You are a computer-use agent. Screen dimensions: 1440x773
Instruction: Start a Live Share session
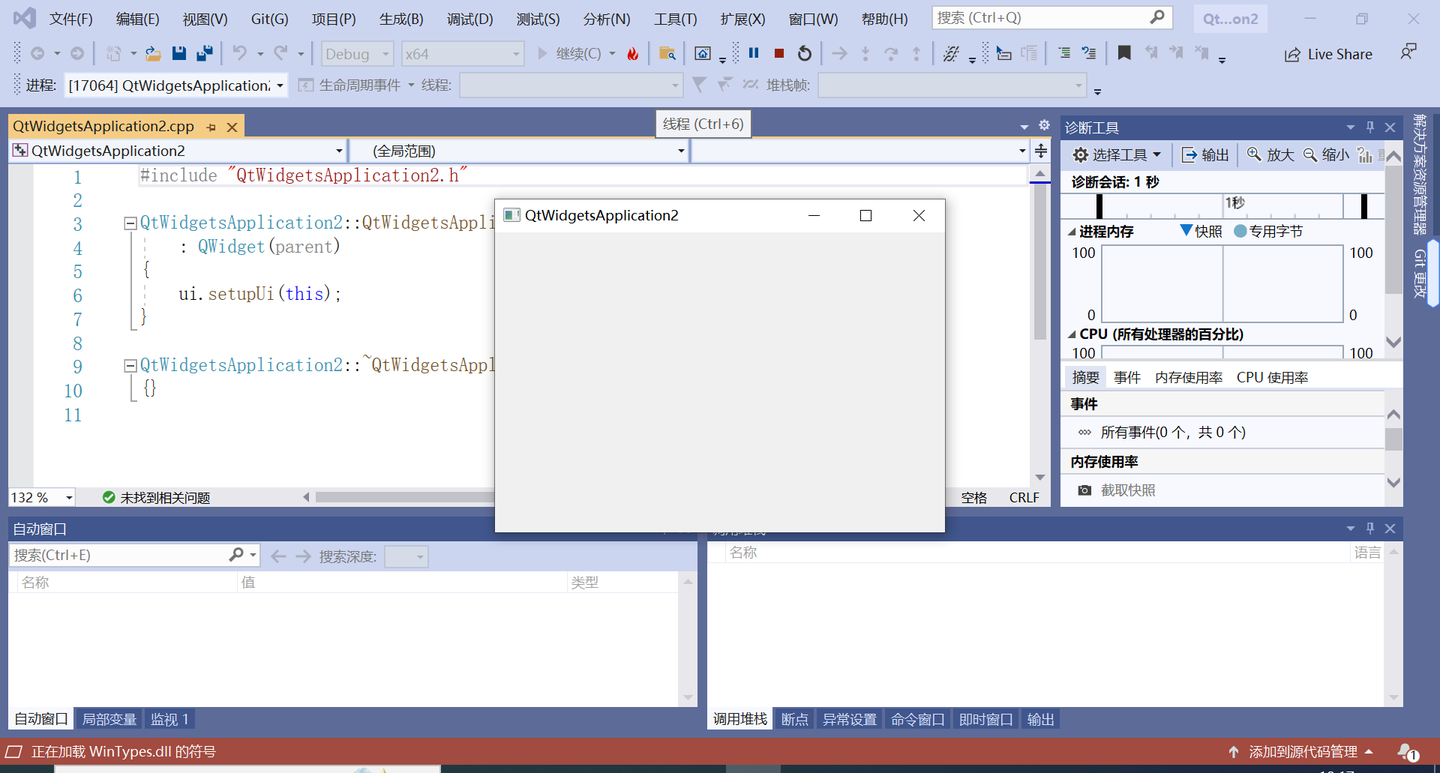pos(1328,54)
